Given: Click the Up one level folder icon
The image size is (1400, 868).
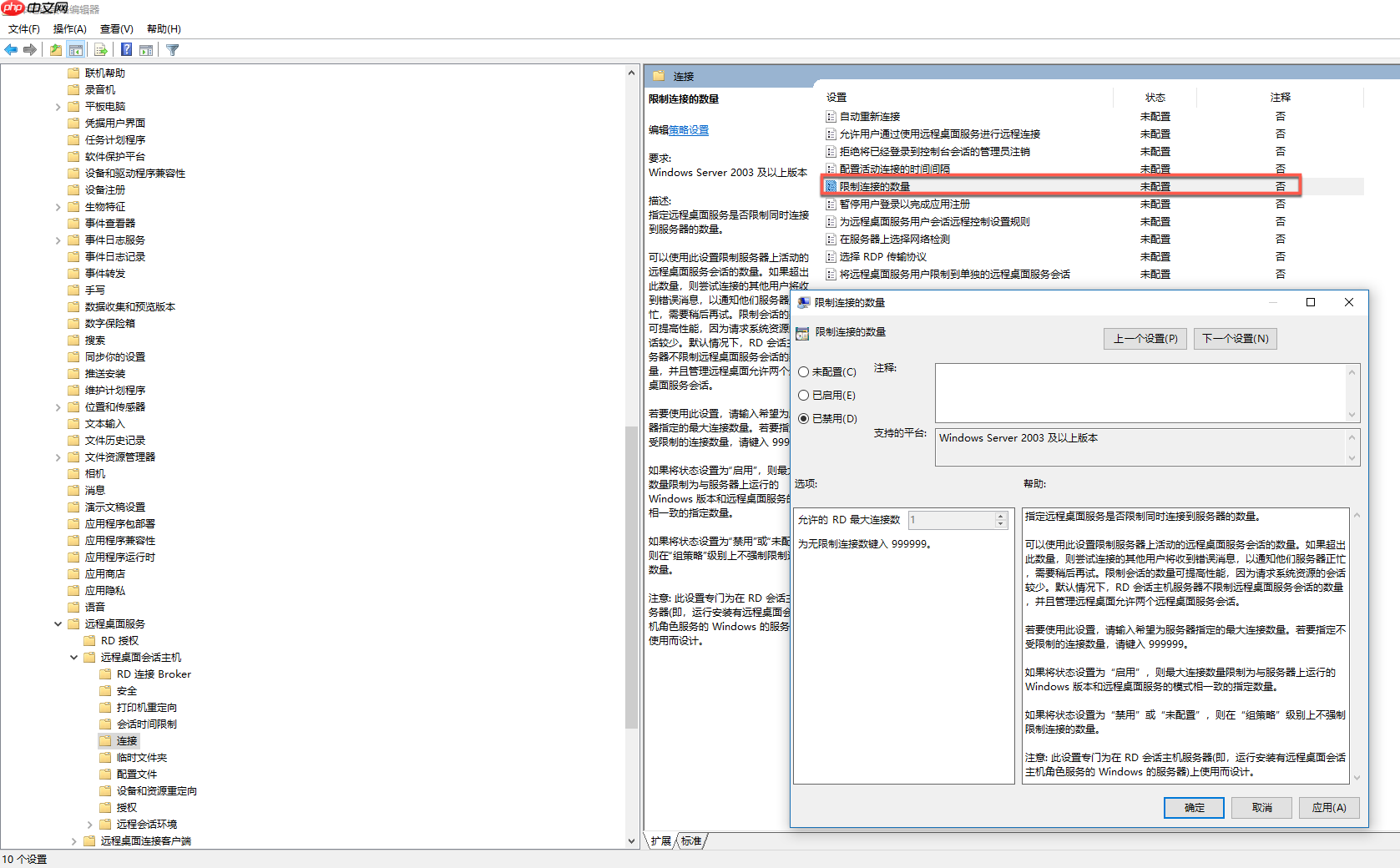Looking at the screenshot, I should pos(55,50).
